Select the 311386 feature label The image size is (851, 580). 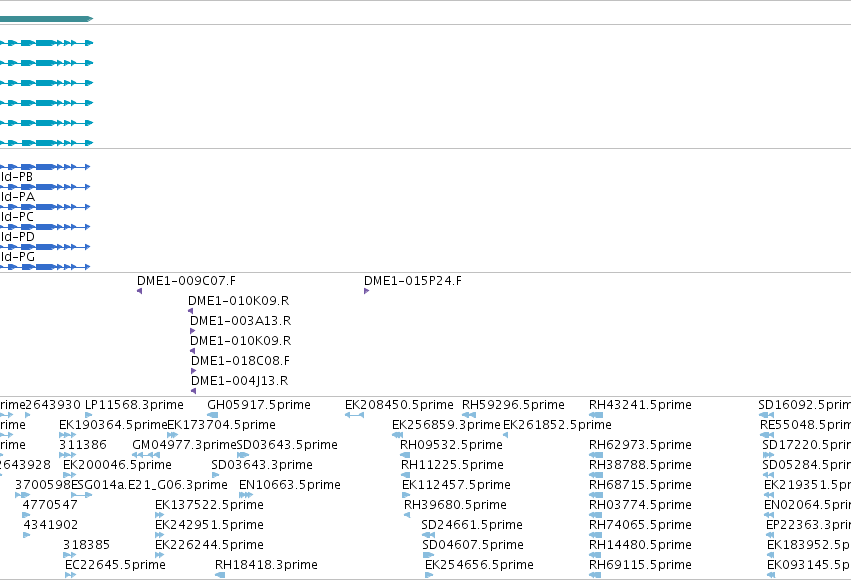(x=83, y=445)
